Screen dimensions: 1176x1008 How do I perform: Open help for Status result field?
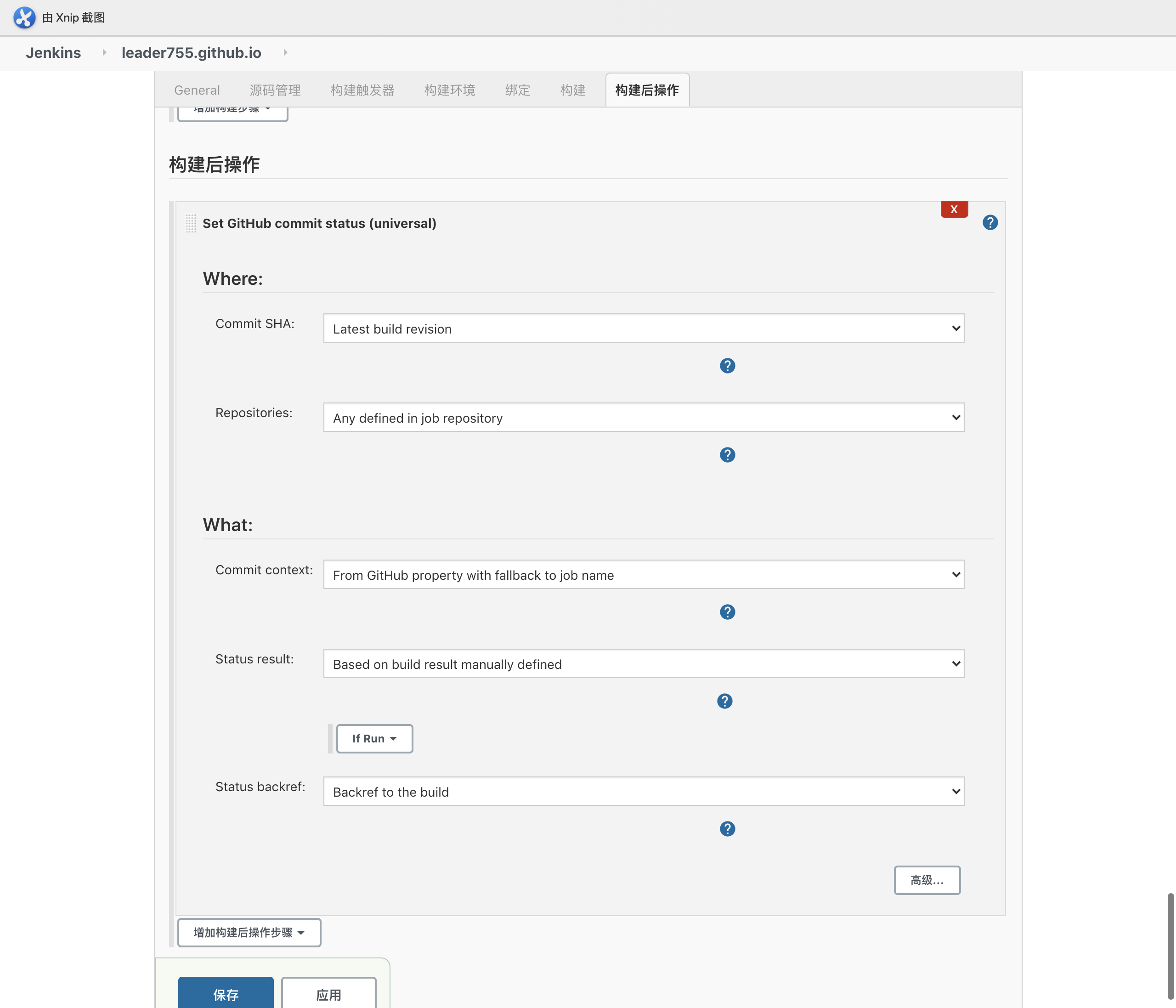click(724, 701)
